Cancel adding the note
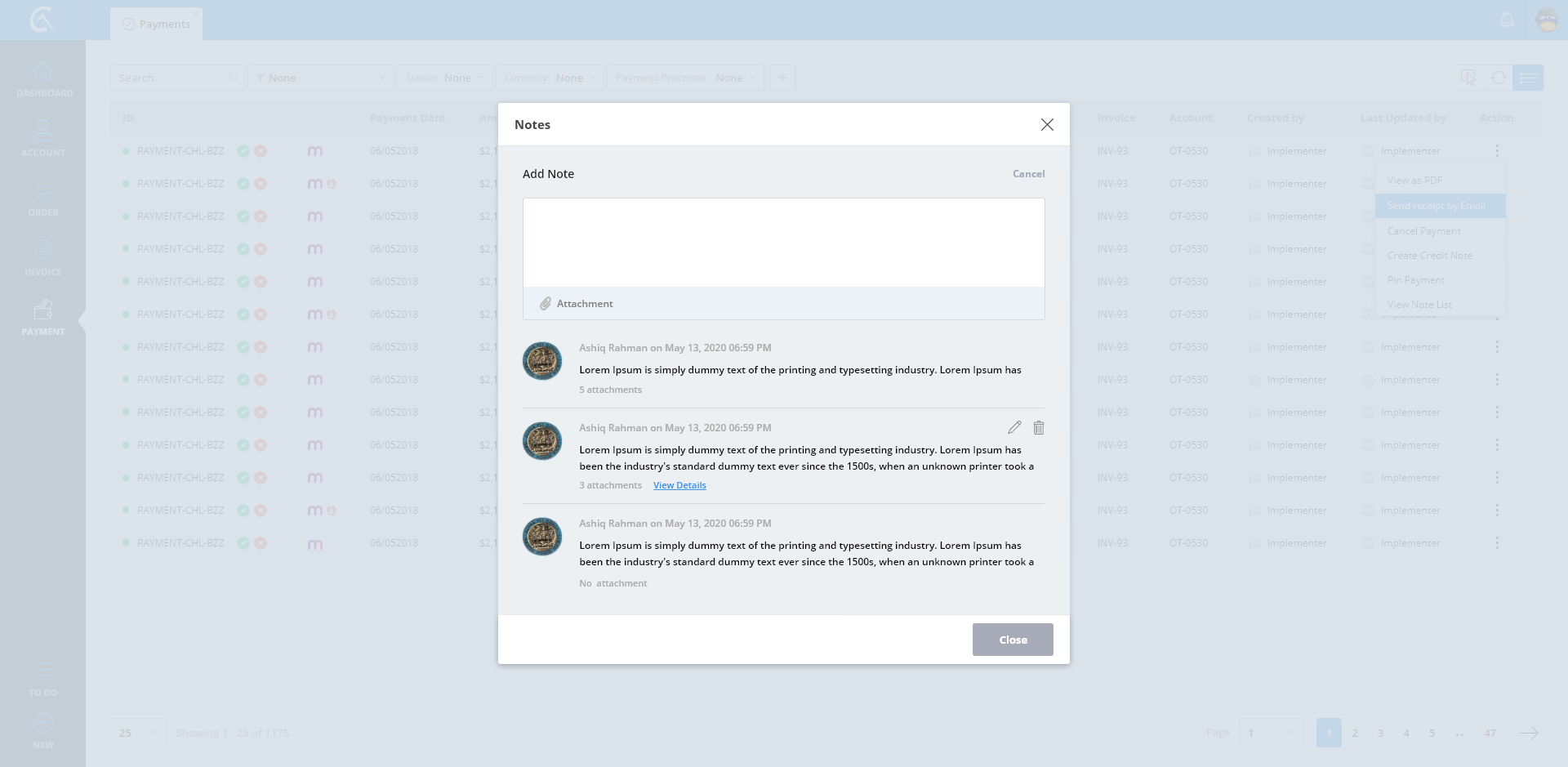 click(x=1028, y=174)
